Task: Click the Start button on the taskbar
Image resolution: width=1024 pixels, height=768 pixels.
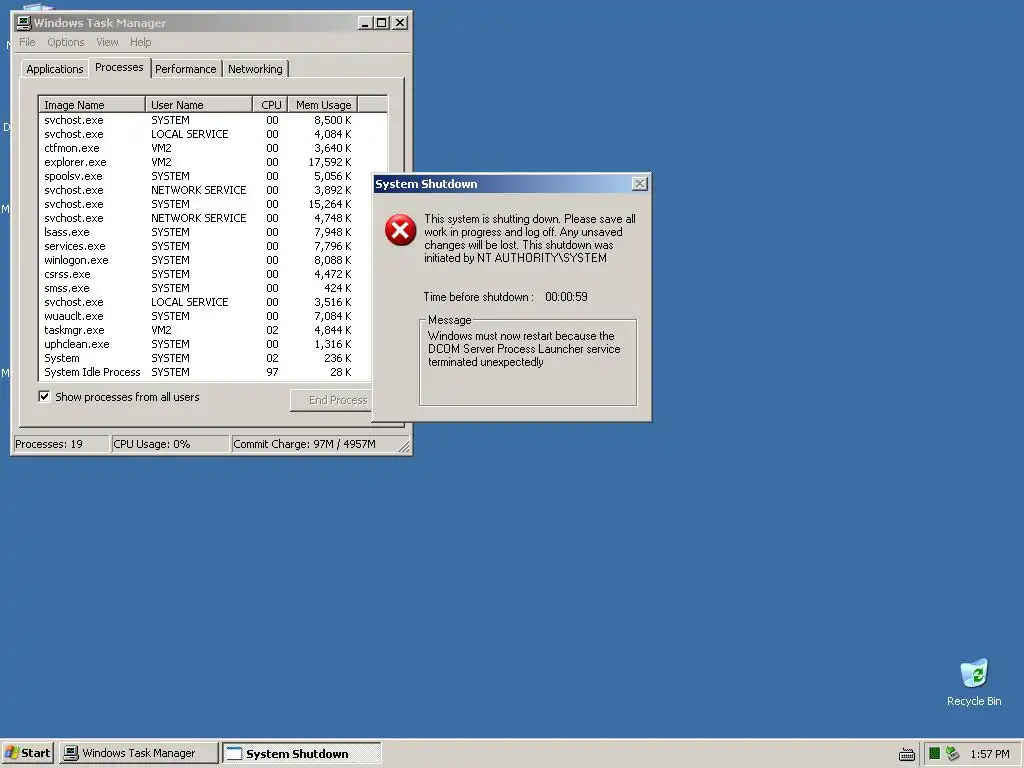Action: [x=27, y=753]
